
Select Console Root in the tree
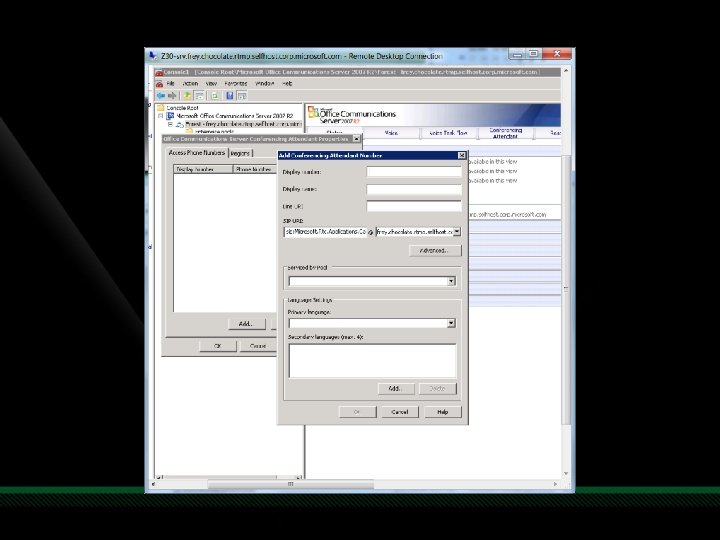click(182, 108)
